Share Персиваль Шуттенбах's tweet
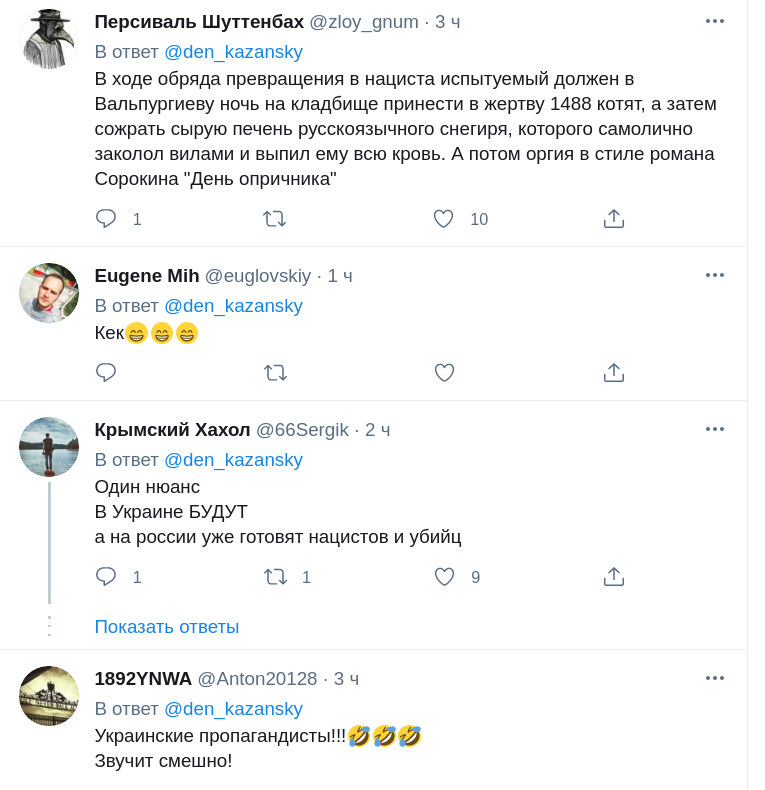Screen dimensions: 765x790 pyautogui.click(x=614, y=219)
